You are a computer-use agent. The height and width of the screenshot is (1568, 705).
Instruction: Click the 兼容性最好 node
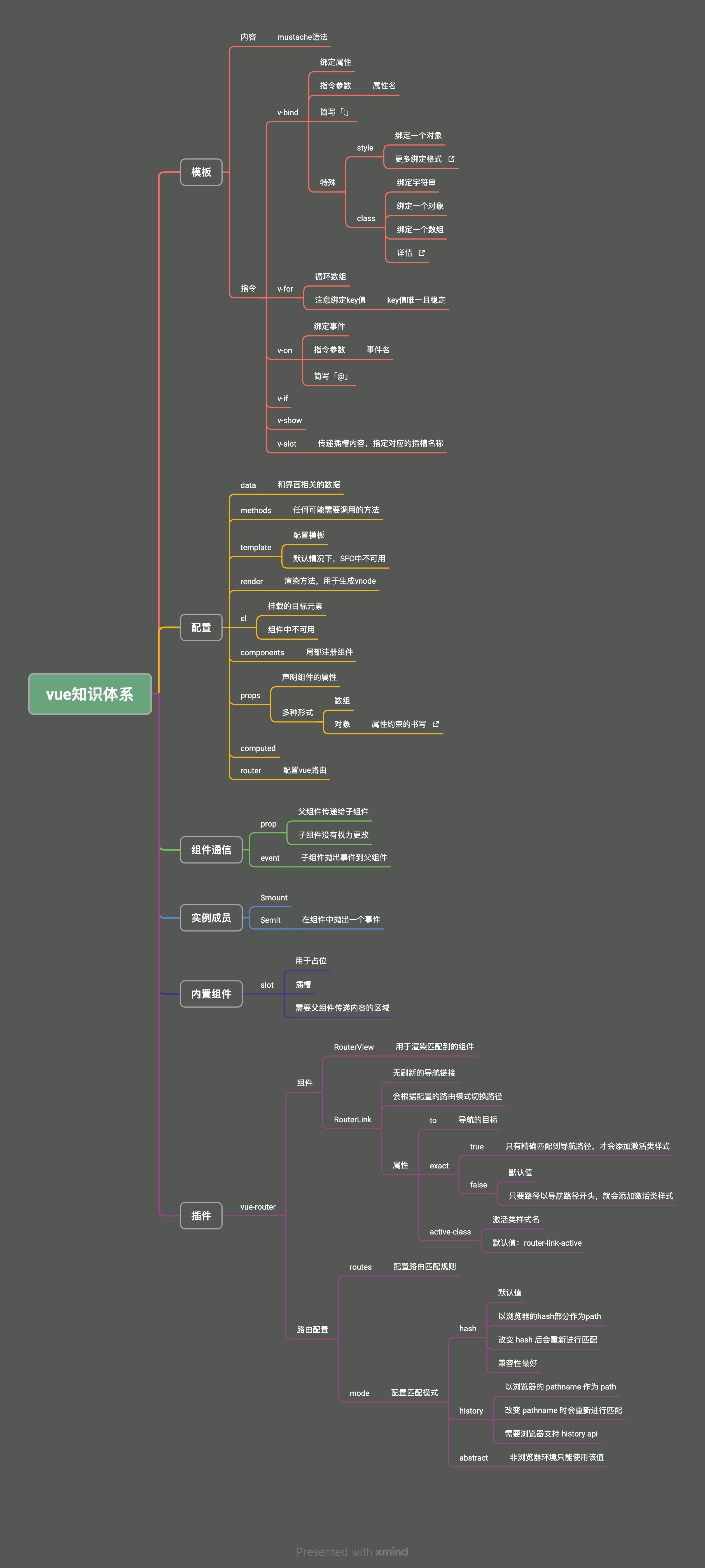coord(518,1363)
